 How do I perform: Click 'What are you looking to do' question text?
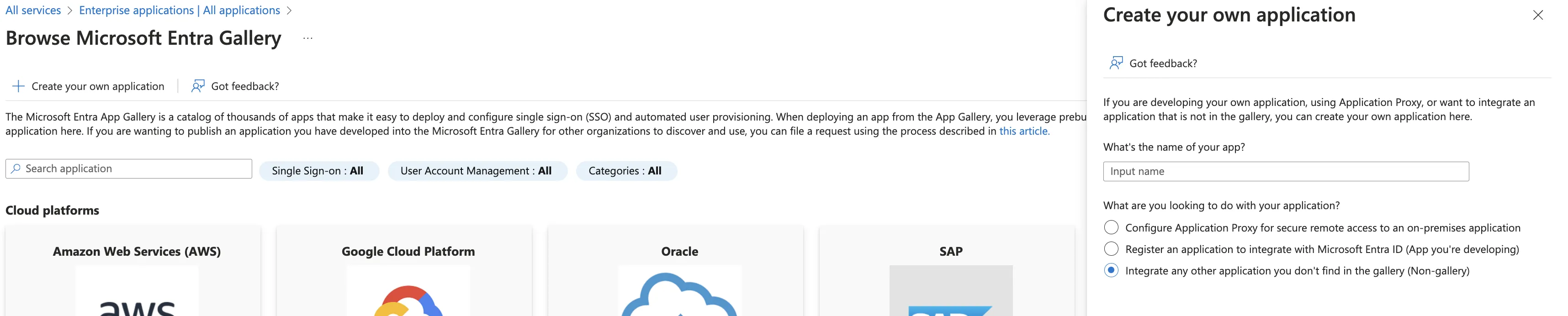(1222, 205)
